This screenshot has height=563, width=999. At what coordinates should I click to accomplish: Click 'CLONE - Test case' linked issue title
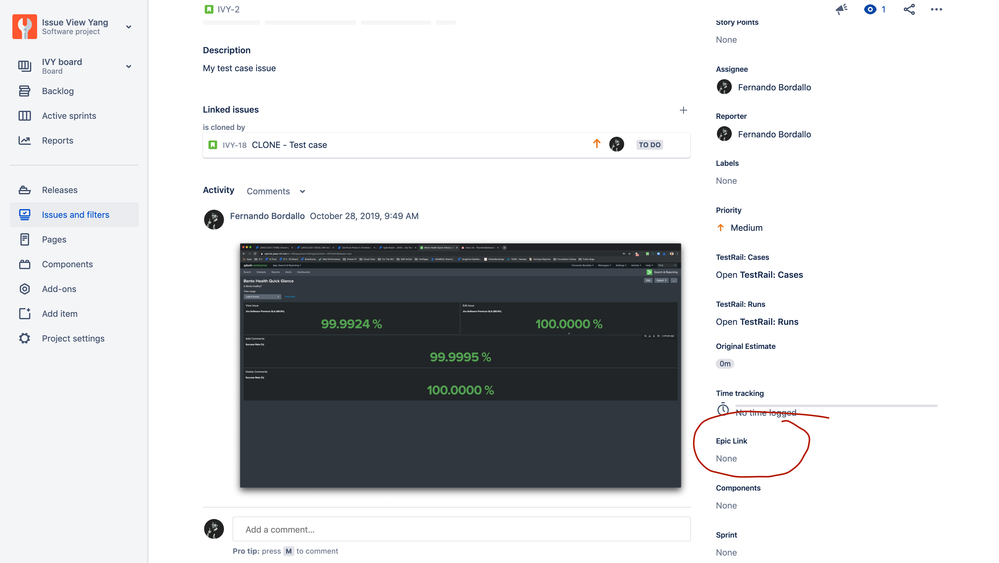coord(289,145)
